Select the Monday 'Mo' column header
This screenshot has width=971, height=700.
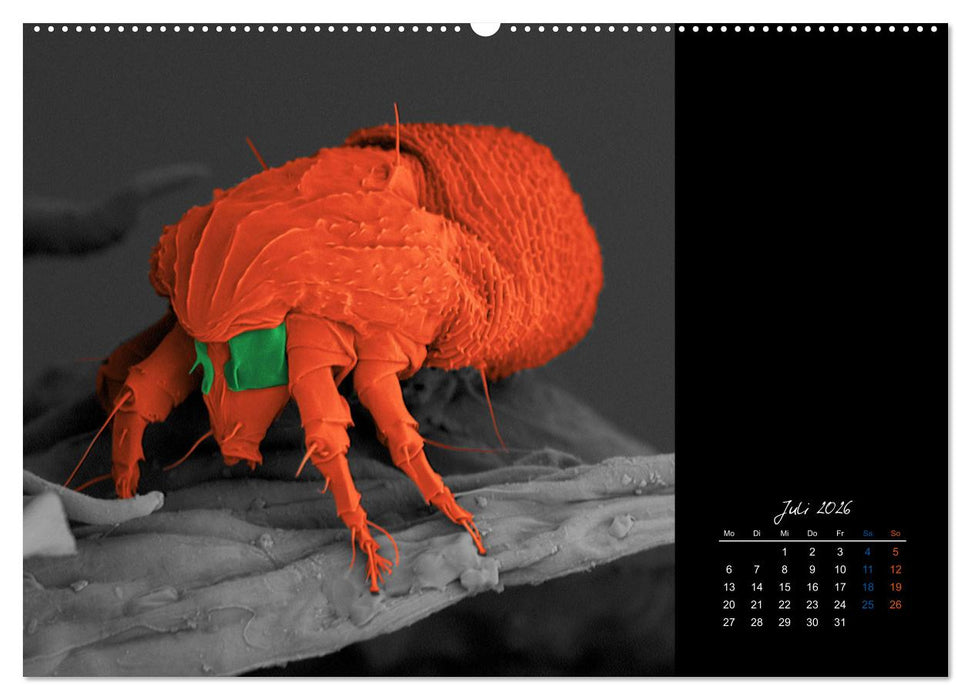point(729,533)
